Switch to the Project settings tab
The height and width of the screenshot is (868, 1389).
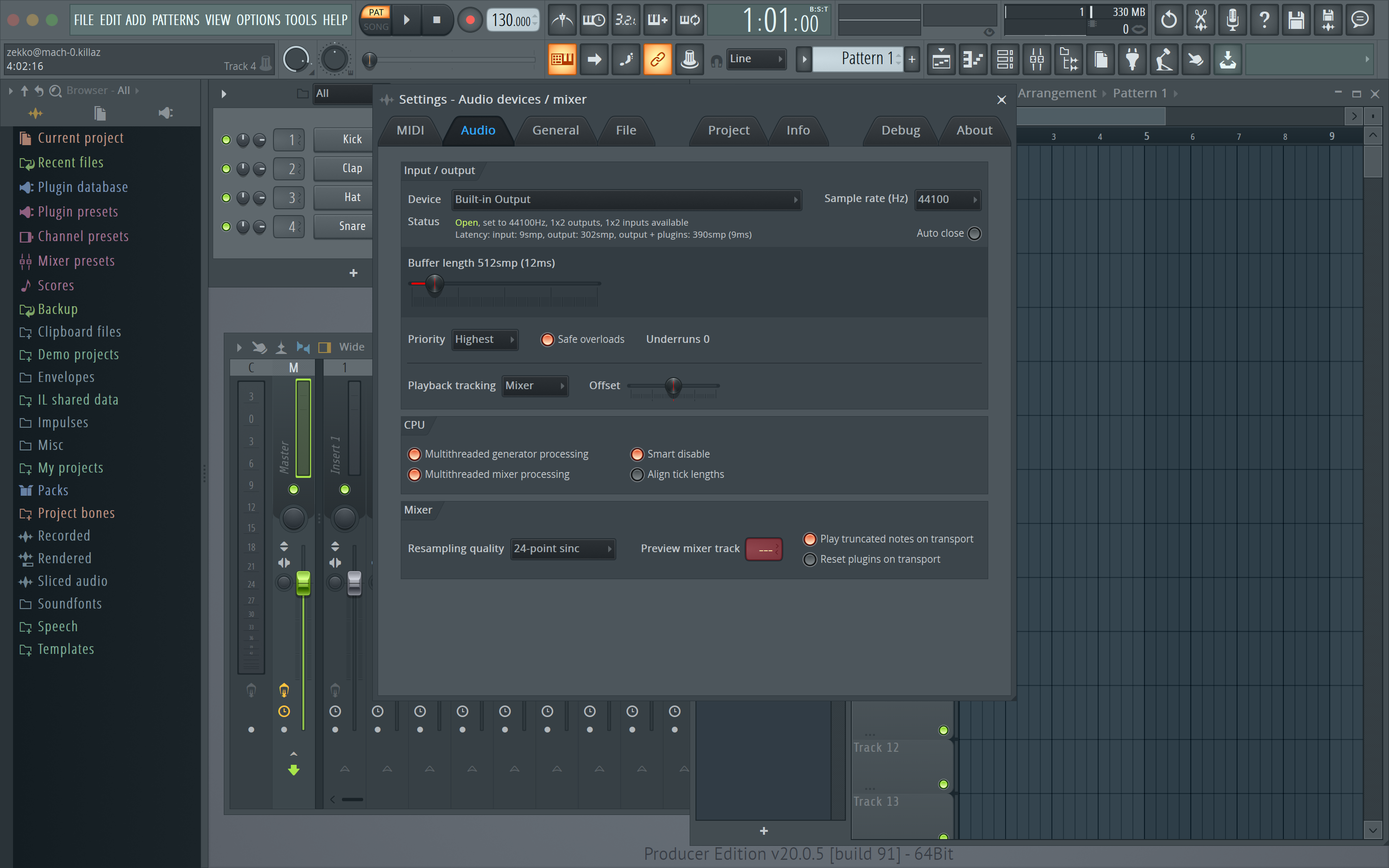[728, 130]
